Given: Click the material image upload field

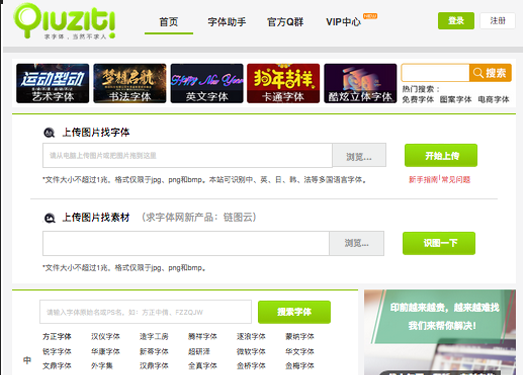Looking at the screenshot, I should tap(186, 244).
